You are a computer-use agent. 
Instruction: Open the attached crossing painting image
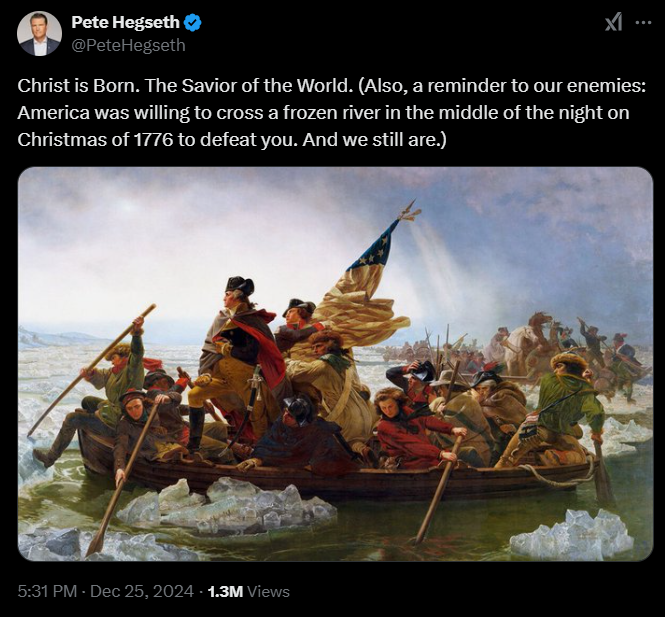coord(335,364)
